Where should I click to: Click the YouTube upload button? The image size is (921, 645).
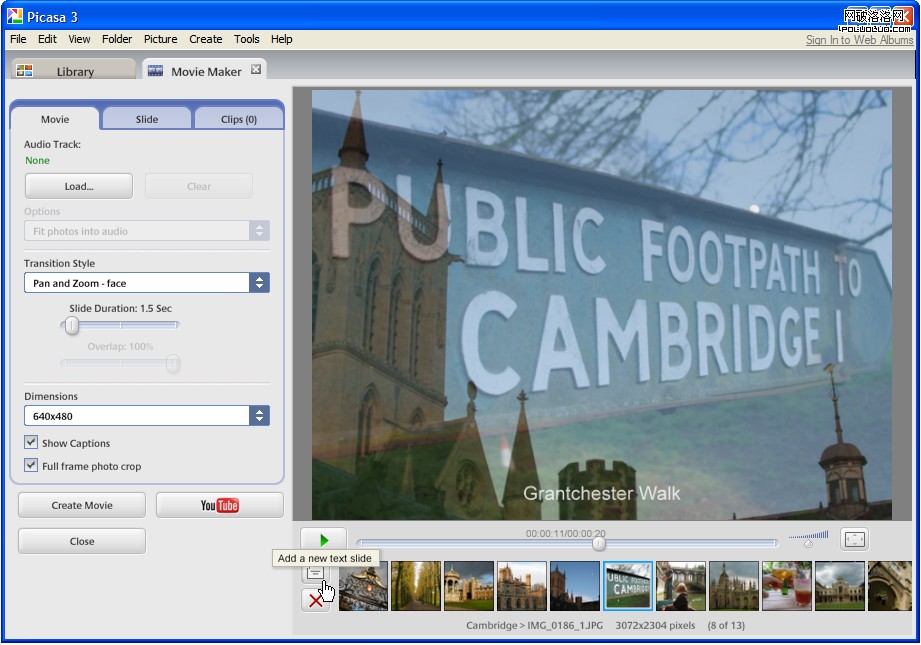tap(219, 505)
